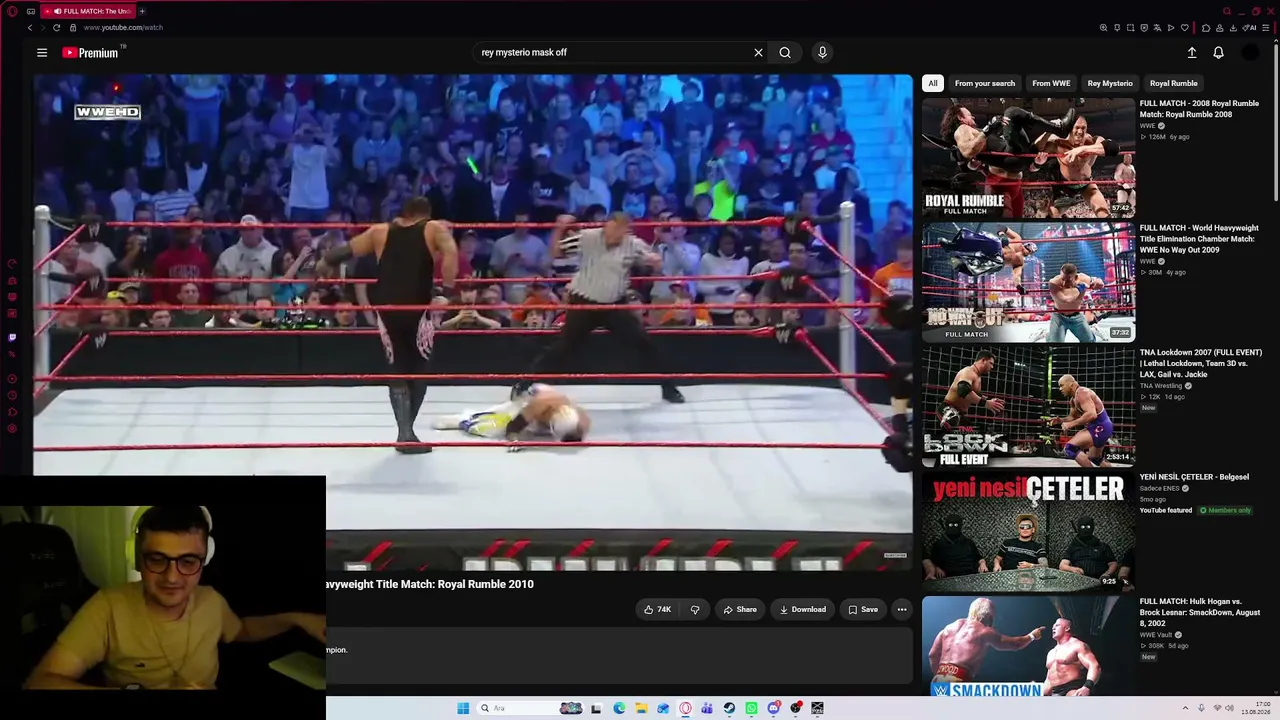Open the send/flow arrow icon

point(1171,28)
